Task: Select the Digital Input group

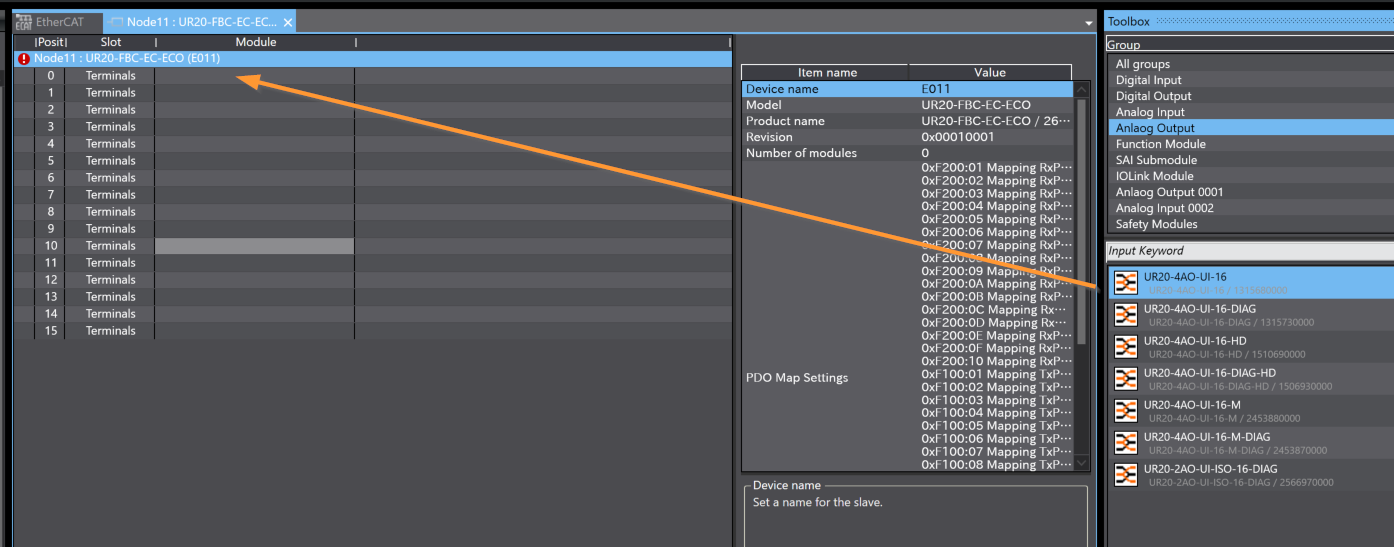Action: point(1148,80)
